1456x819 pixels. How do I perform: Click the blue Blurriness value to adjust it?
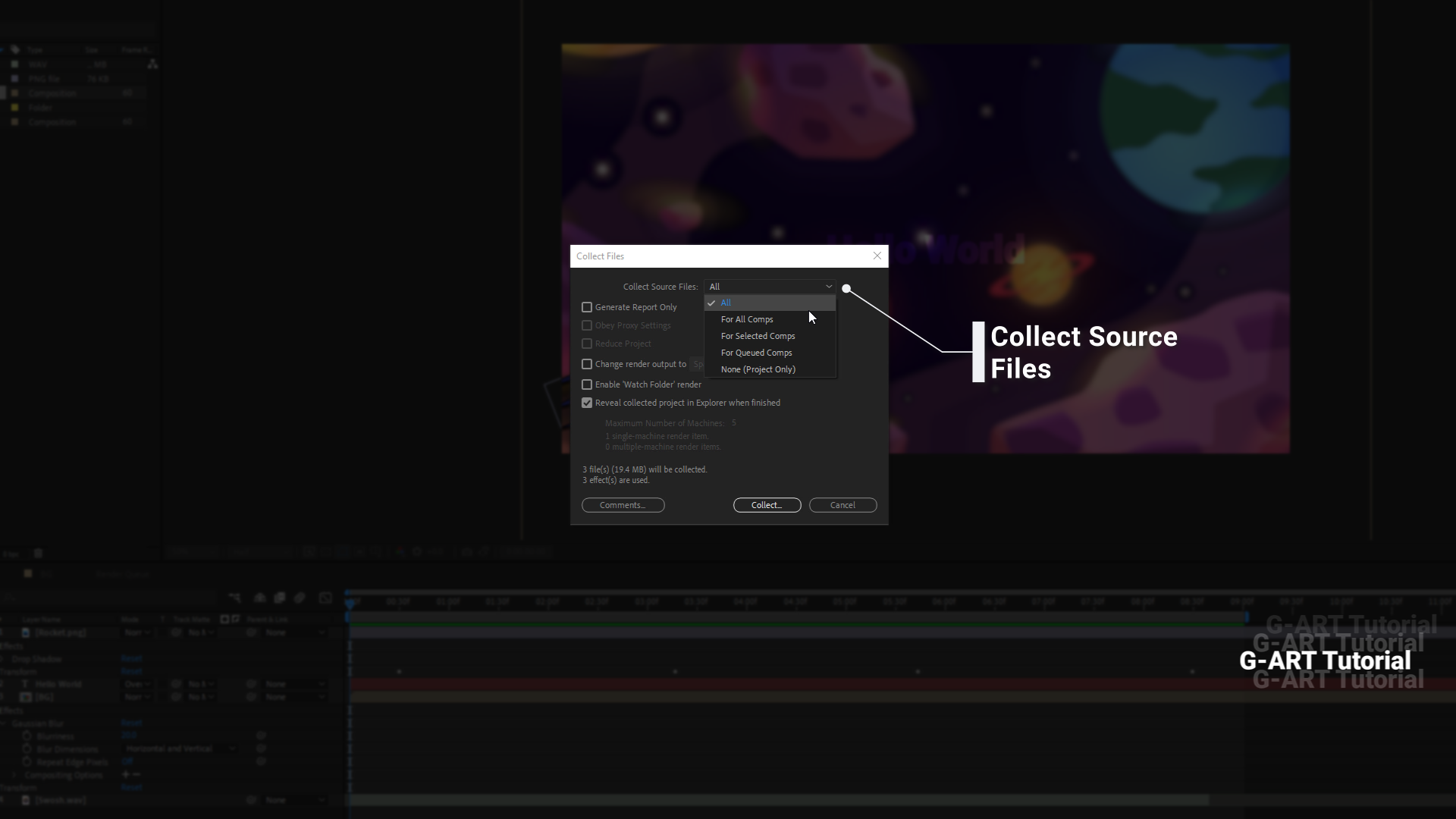[129, 736]
